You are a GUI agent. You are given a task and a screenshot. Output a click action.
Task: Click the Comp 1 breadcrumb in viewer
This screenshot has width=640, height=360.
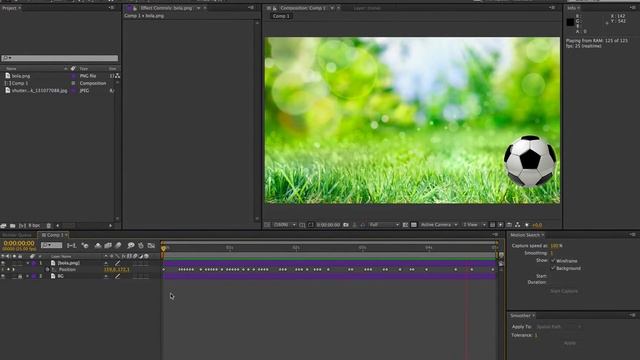(281, 16)
